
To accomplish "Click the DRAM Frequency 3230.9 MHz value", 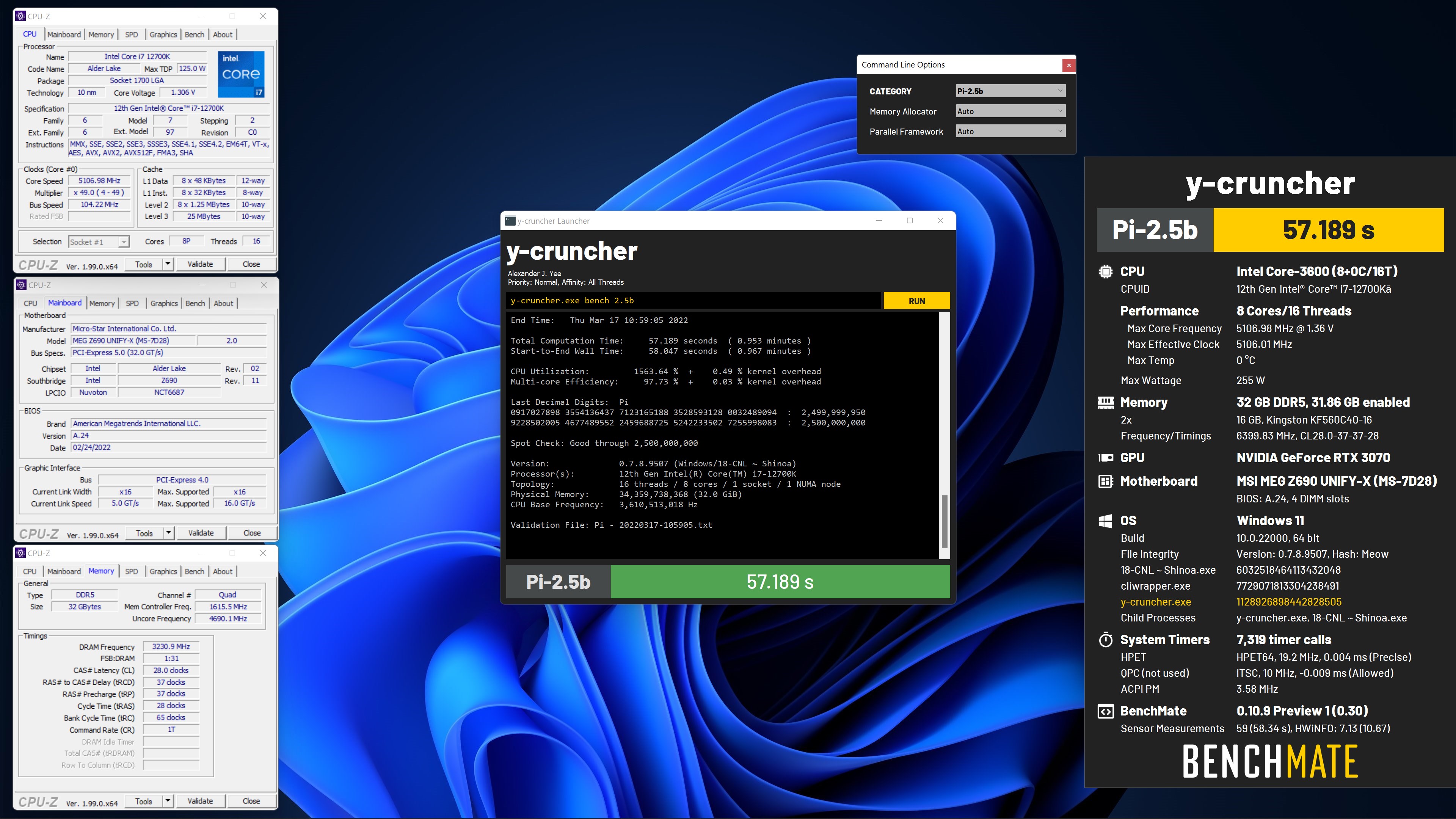I will (171, 646).
